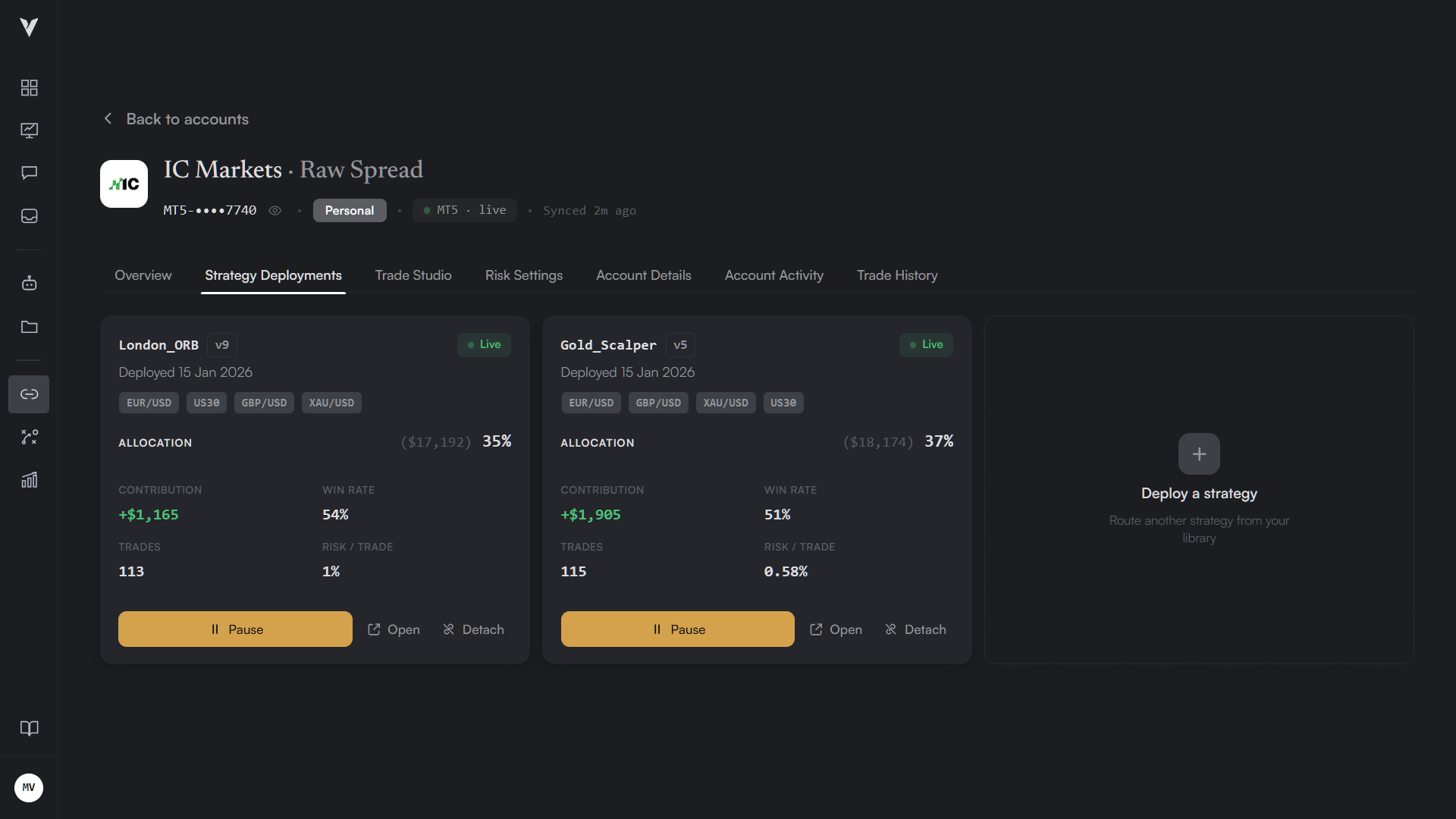1456x819 pixels.
Task: Click the Synced 2m ago text
Action: [x=589, y=211]
